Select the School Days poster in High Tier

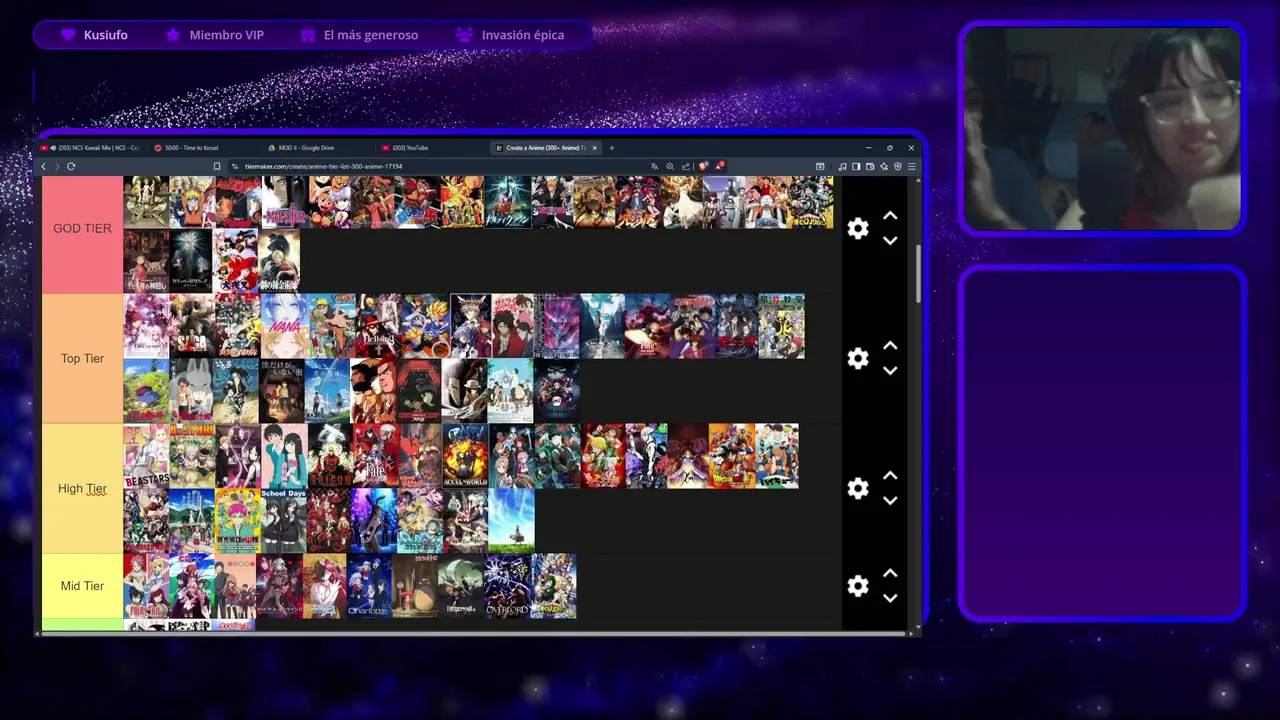click(x=283, y=521)
